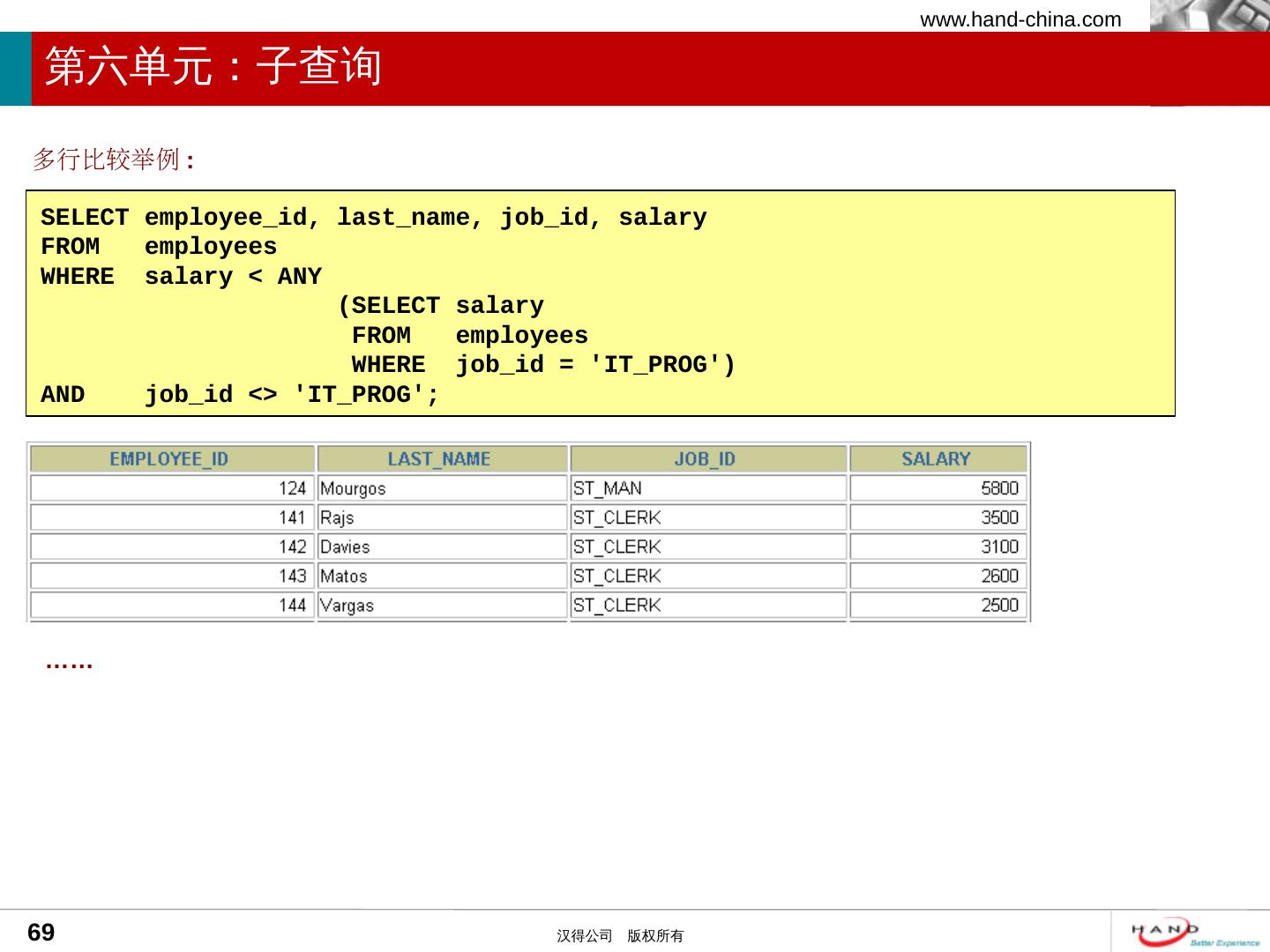Click the 多行比较举例 heading
The image size is (1270, 952).
[x=114, y=160]
